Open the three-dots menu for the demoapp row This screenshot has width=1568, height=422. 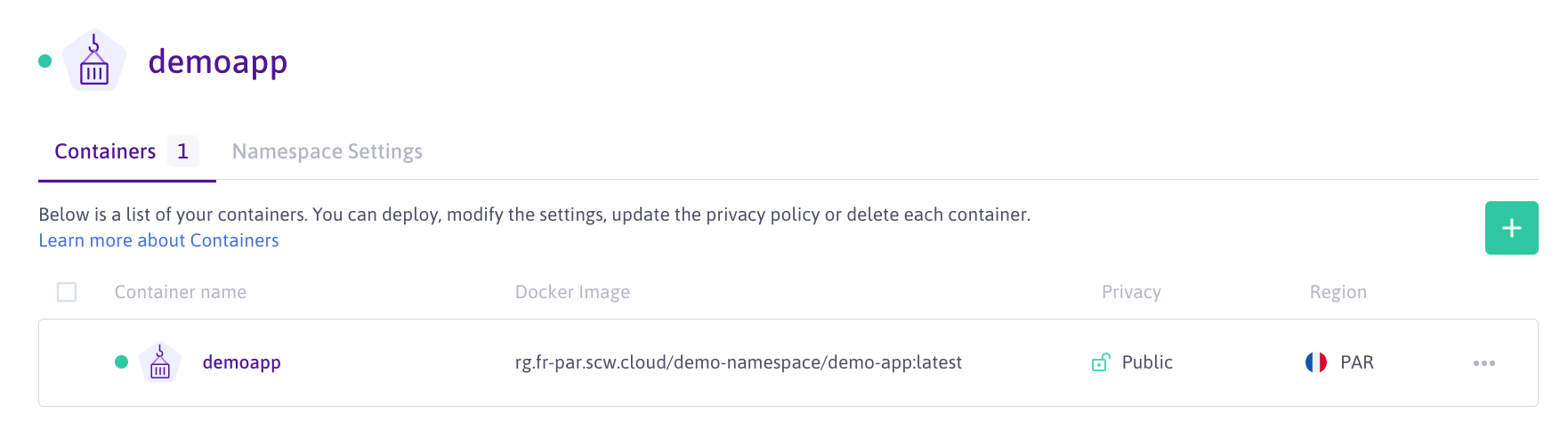(1483, 363)
